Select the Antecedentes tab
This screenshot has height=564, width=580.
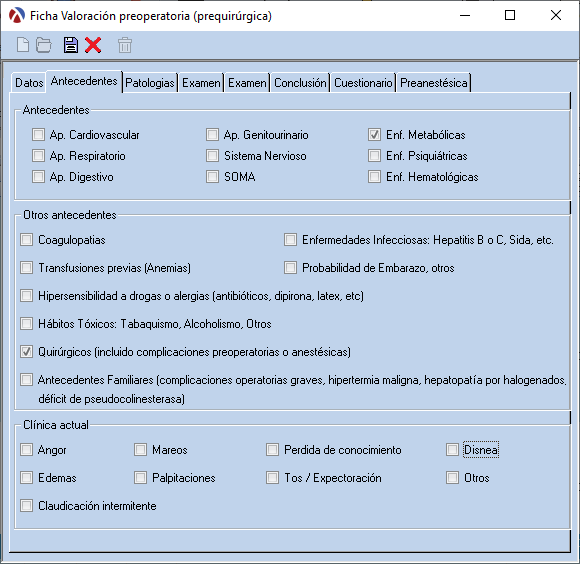point(84,81)
